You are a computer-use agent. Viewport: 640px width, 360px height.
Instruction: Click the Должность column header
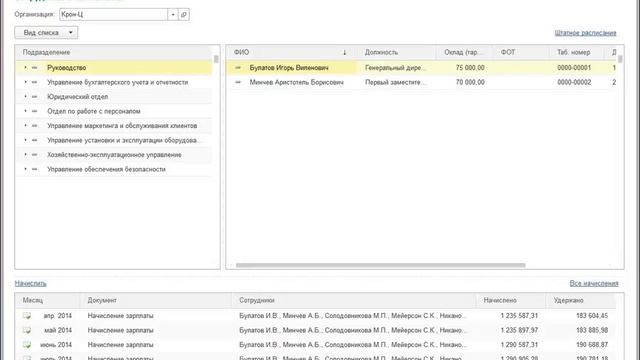point(396,52)
